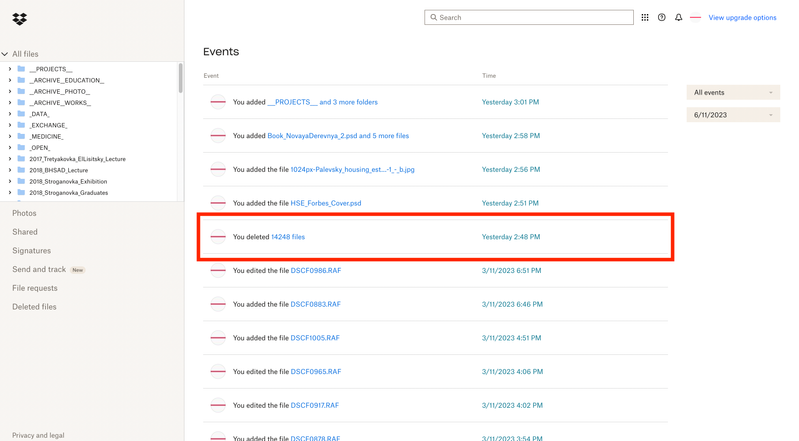Click the Dropbox logo icon
This screenshot has width=799, height=441.
coord(19,18)
